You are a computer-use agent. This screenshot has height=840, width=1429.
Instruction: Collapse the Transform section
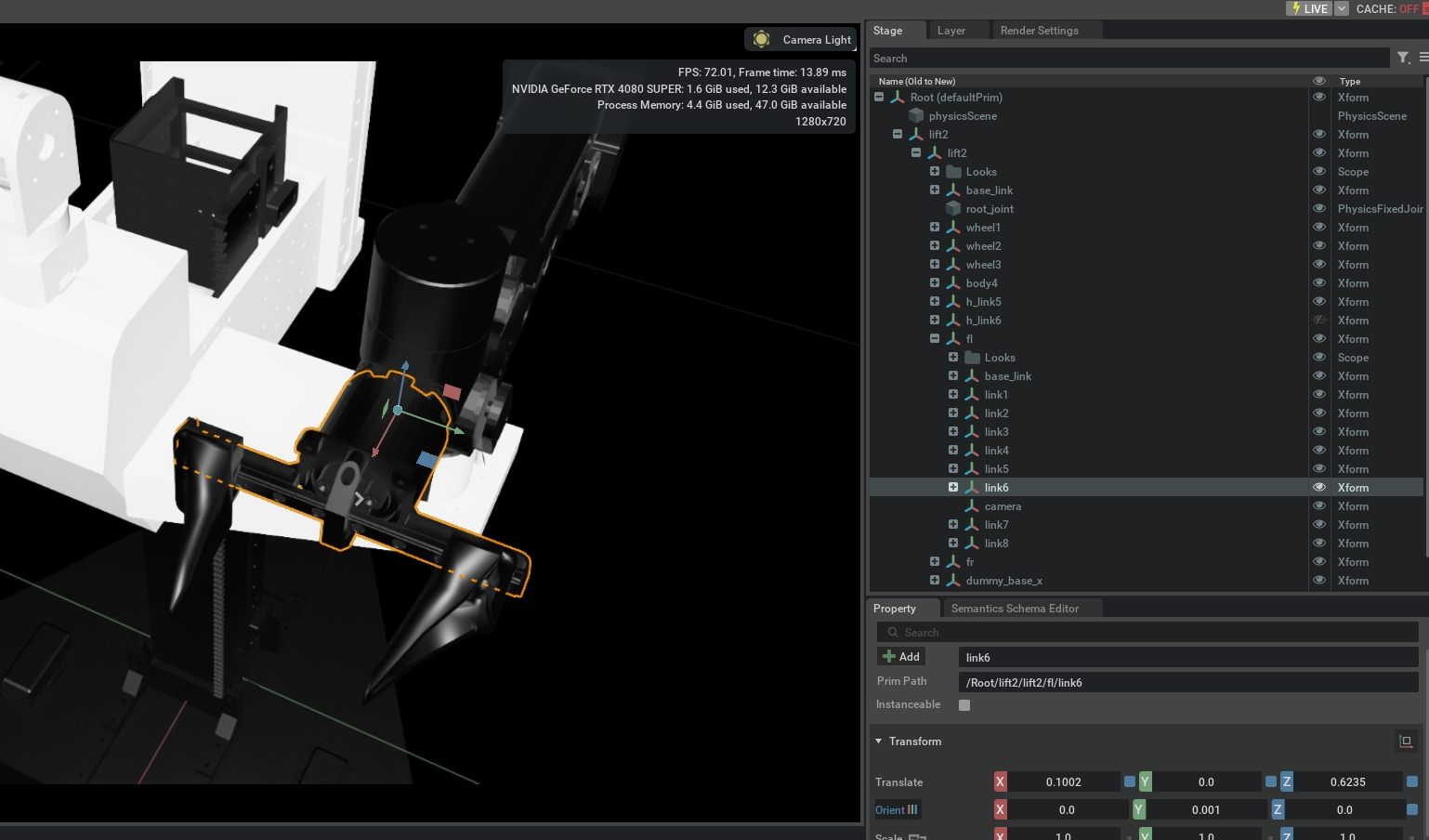coord(879,742)
